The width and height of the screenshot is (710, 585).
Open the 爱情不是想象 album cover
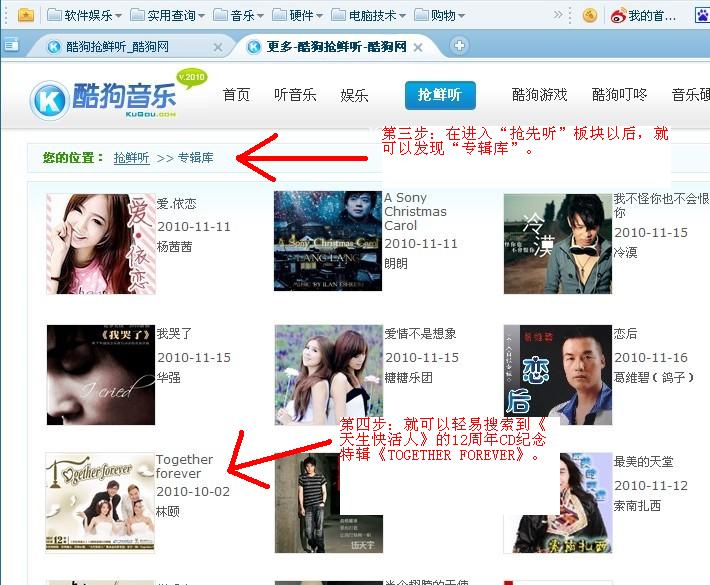pyautogui.click(x=329, y=375)
